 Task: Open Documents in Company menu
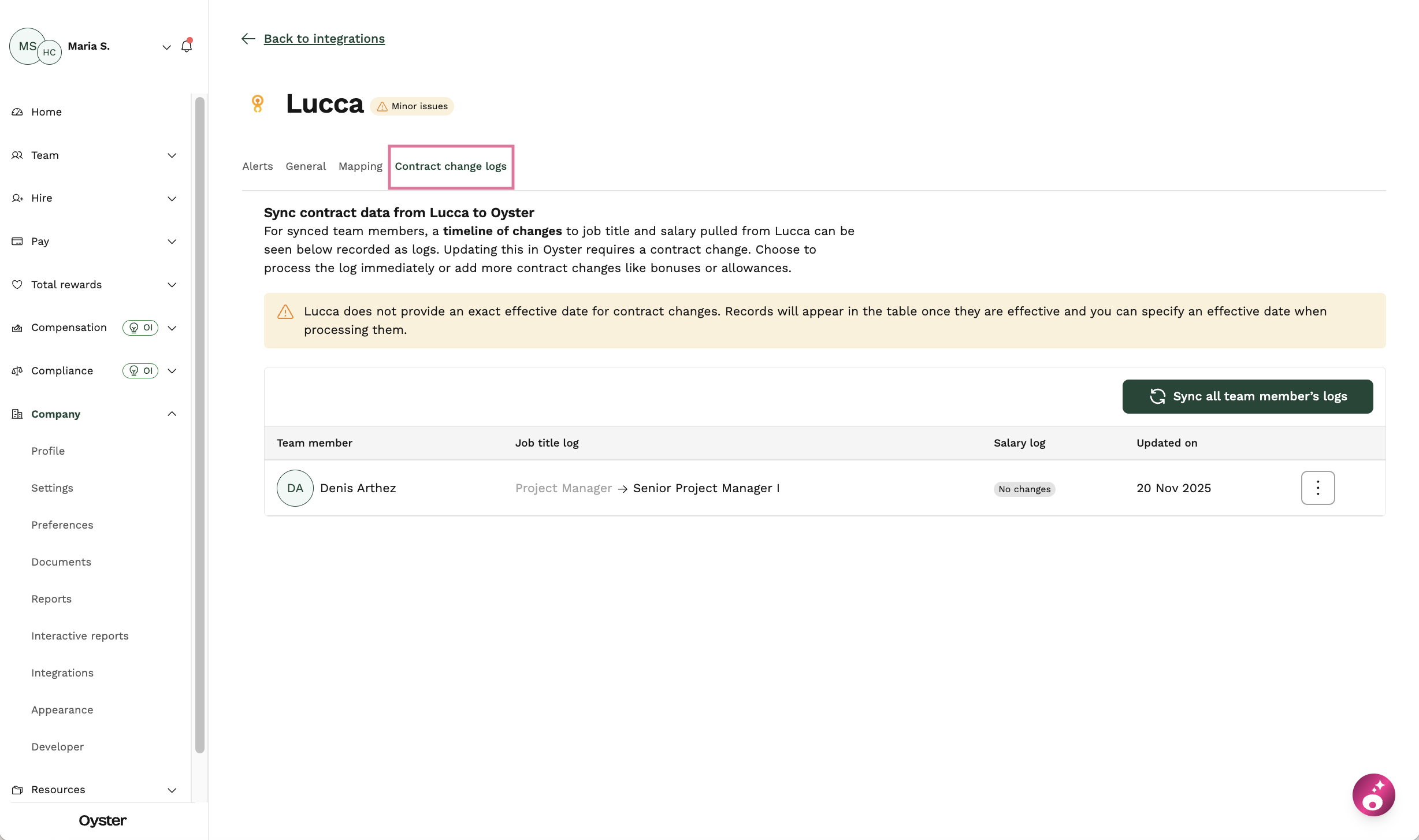click(x=61, y=562)
